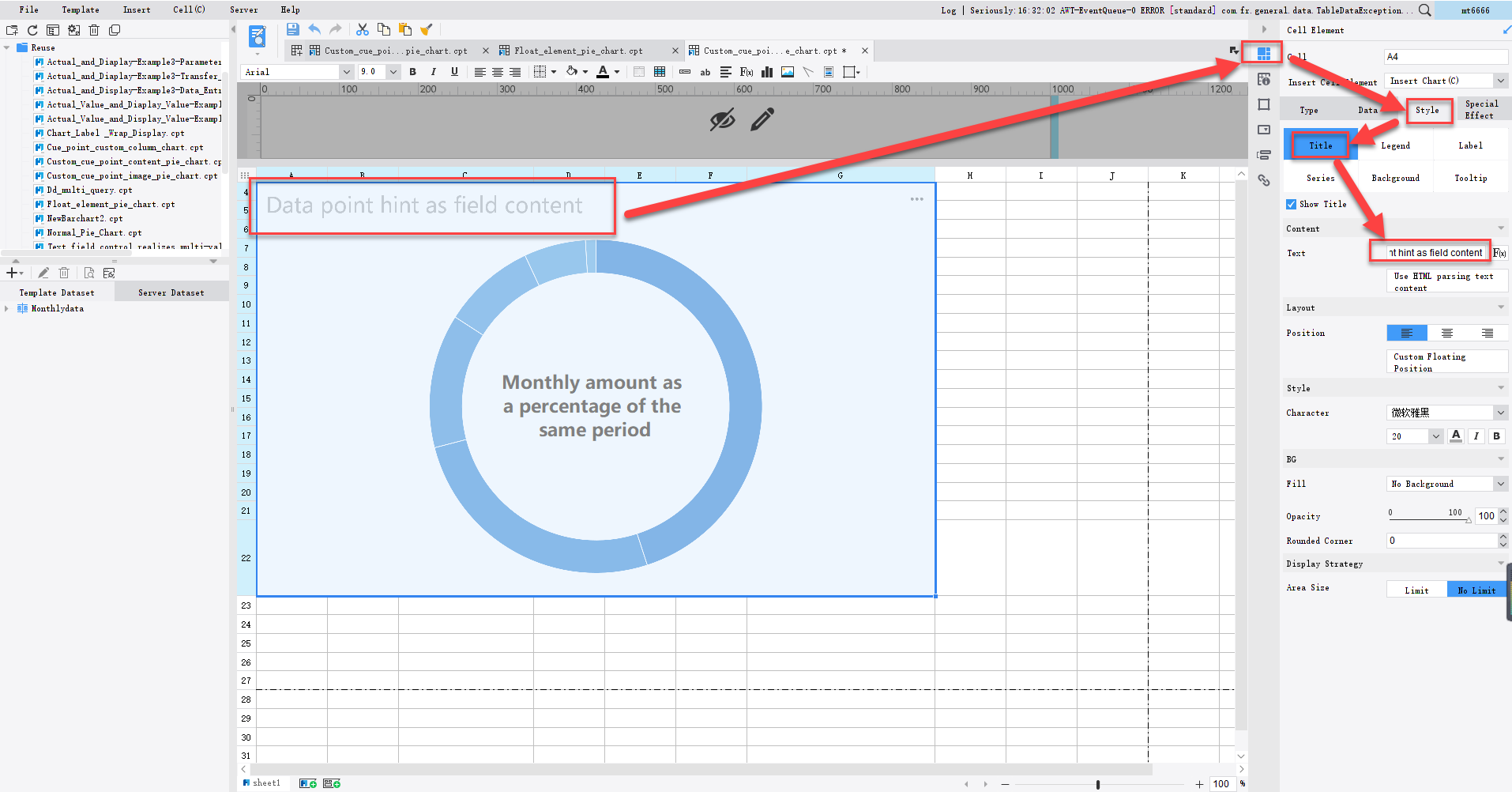Image resolution: width=1512 pixels, height=792 pixels.
Task: Select the Limit area size option
Action: pyautogui.click(x=1416, y=590)
